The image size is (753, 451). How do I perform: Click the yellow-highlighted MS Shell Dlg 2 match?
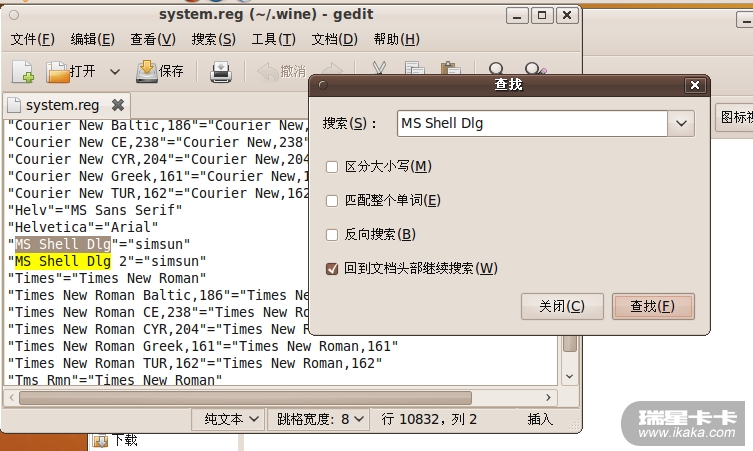pos(63,261)
